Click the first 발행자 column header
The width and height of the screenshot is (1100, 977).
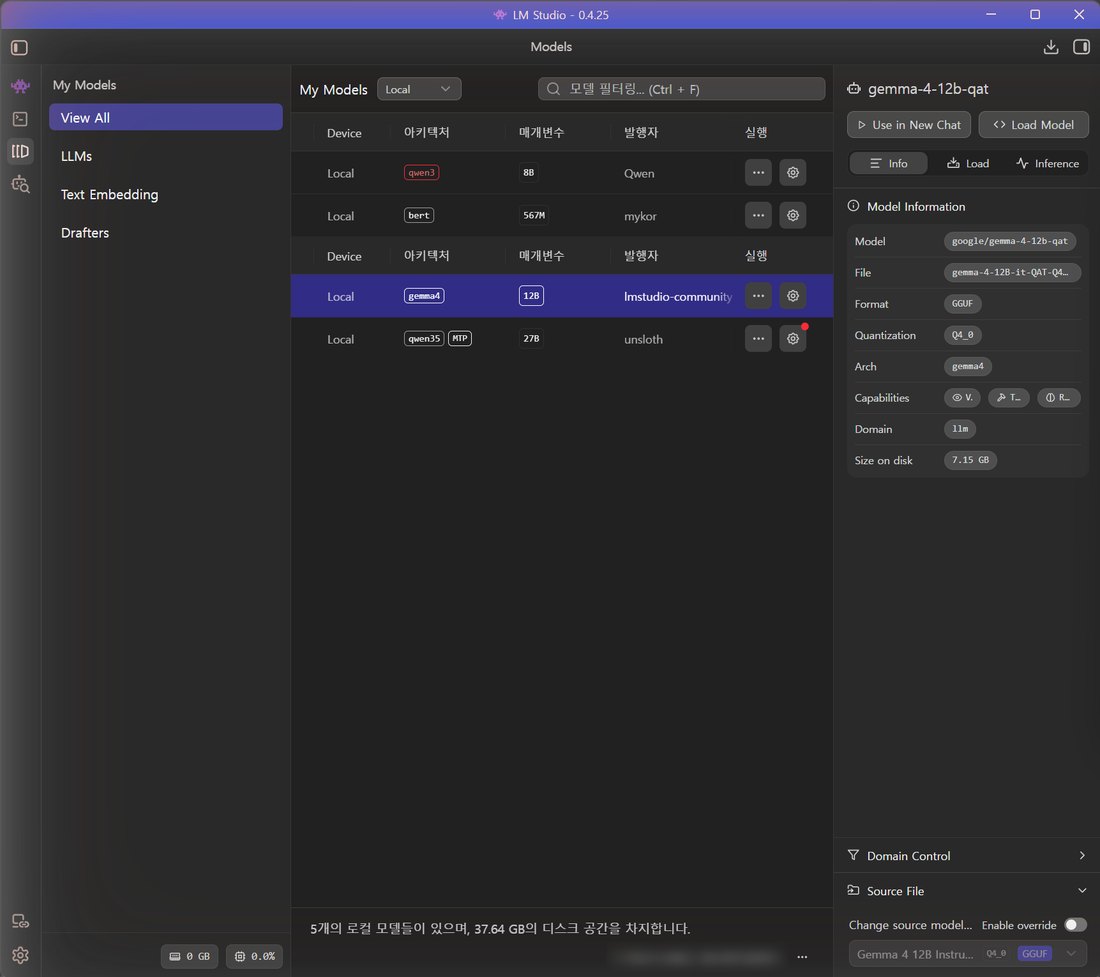(x=640, y=133)
